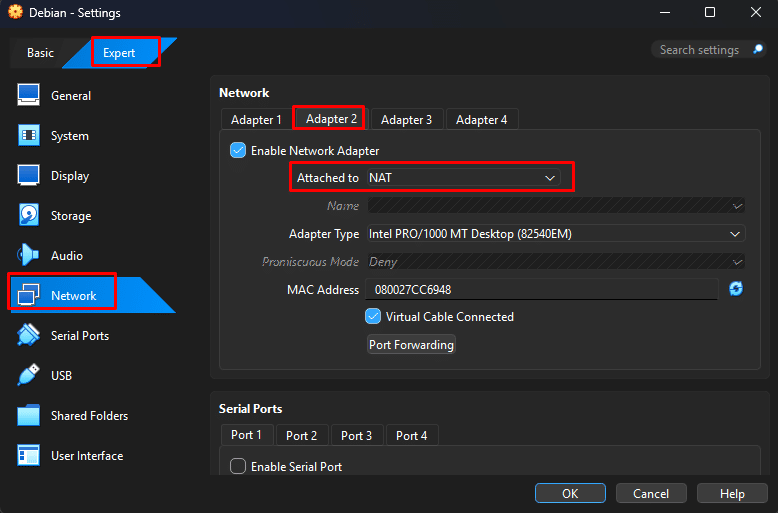Viewport: 778px width, 513px height.
Task: Select the System chip icon
Action: click(x=28, y=135)
